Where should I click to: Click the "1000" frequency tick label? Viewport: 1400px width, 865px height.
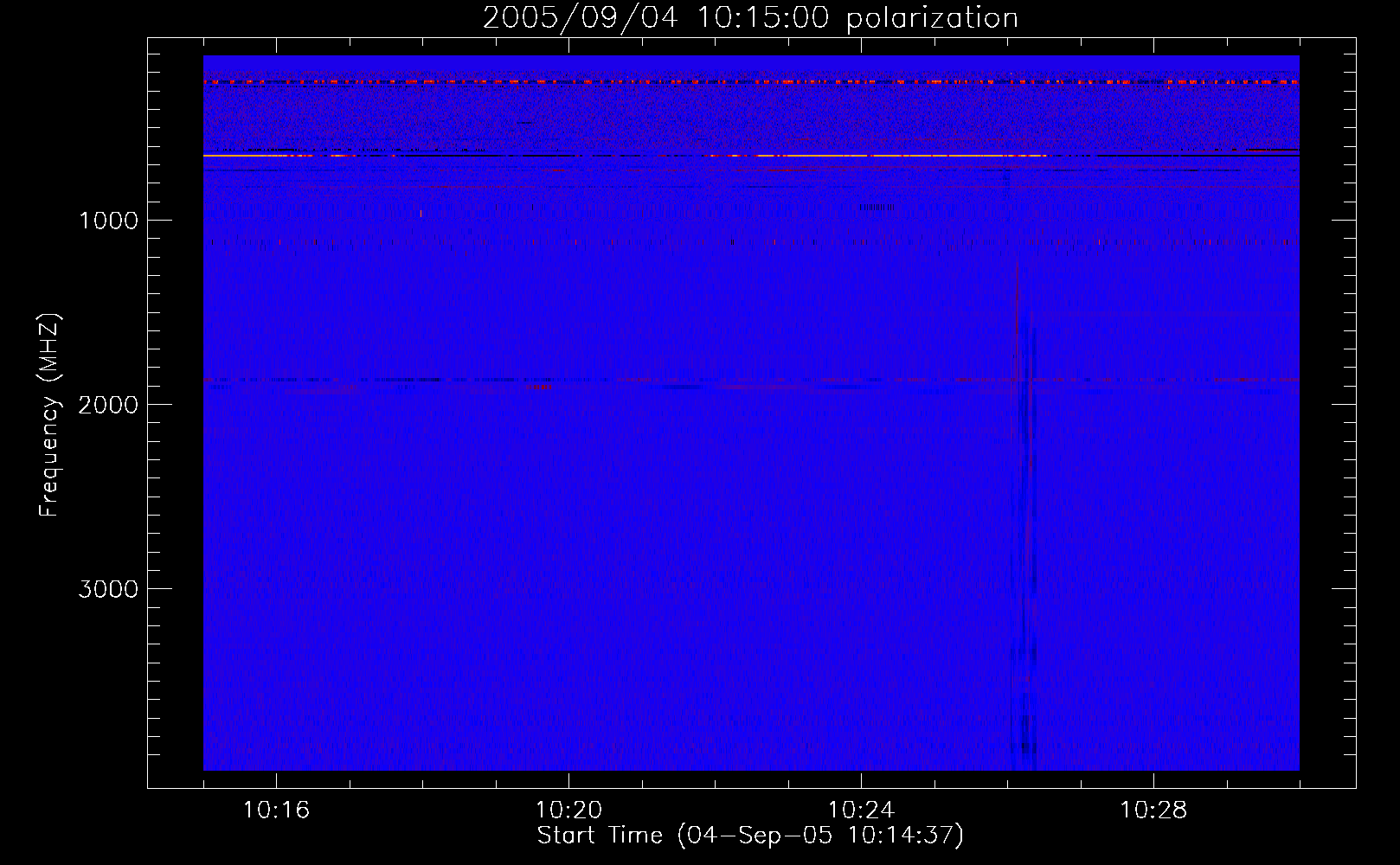109,221
